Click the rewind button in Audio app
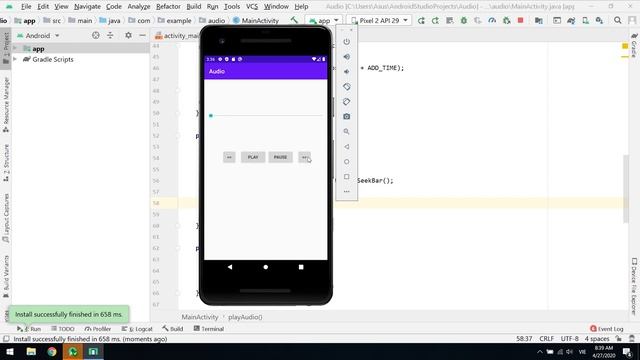The height and width of the screenshot is (360, 640). click(x=229, y=157)
